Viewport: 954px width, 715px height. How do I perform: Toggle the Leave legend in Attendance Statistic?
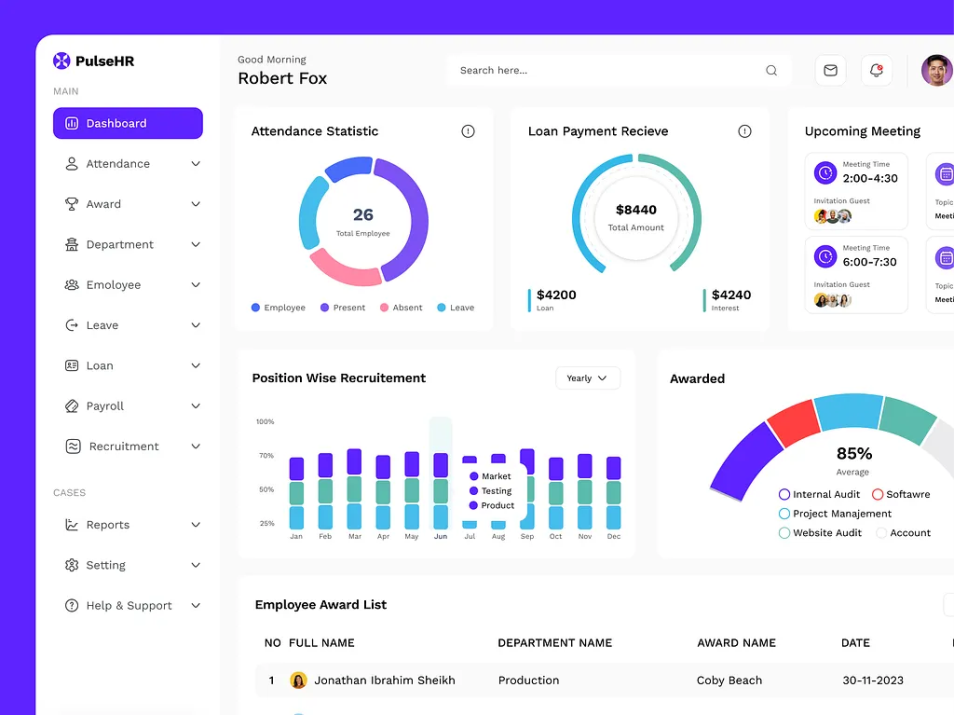(456, 308)
